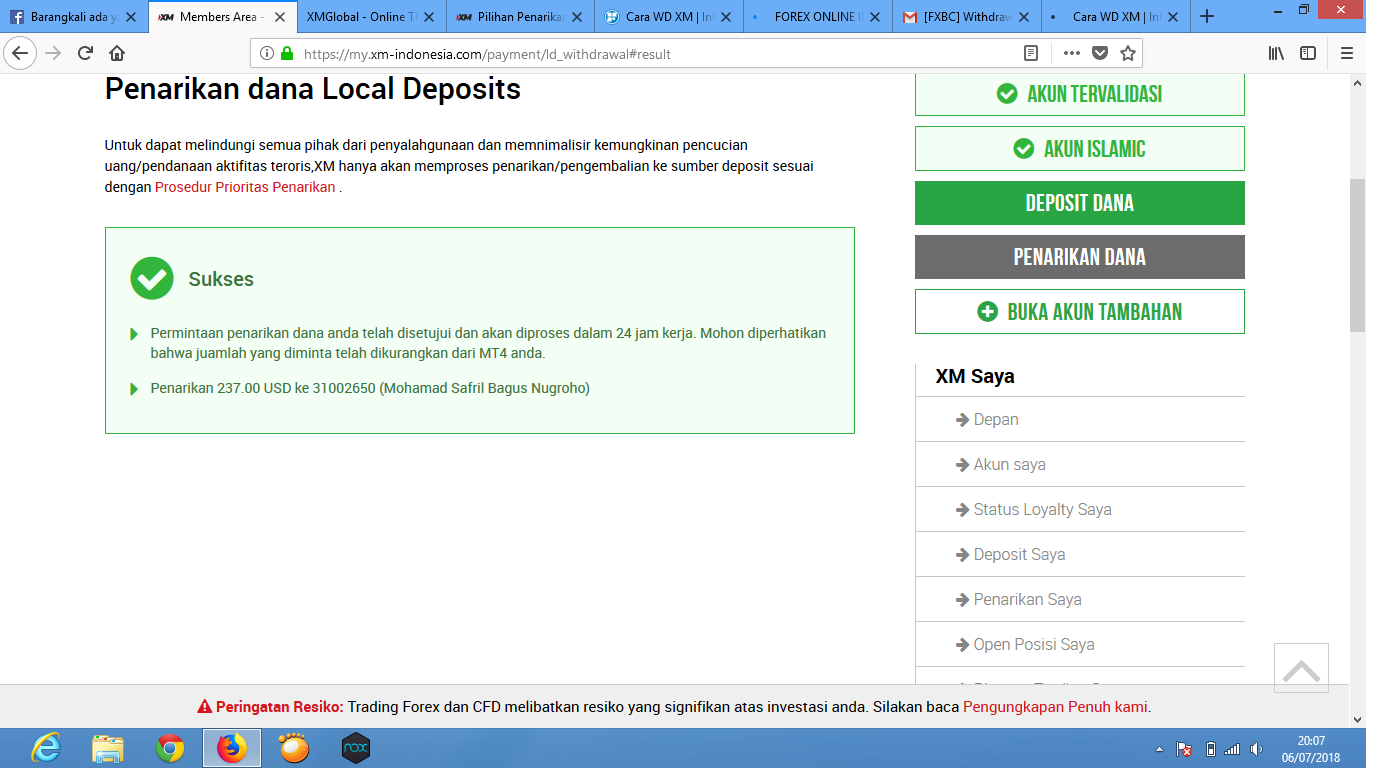Click the page vertical scrollbar thumb

pyautogui.click(x=1357, y=255)
